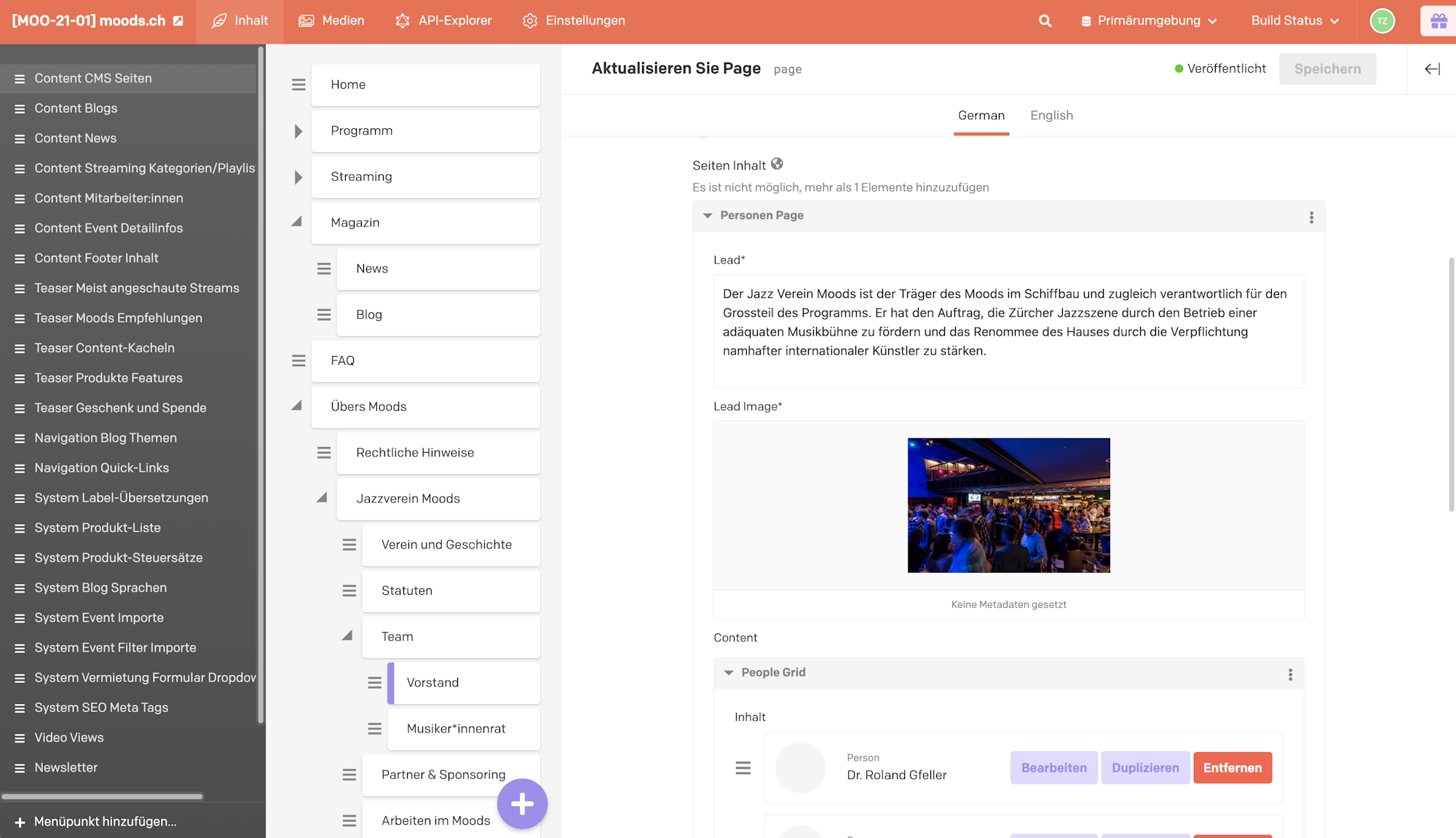The image size is (1456, 838).
Task: Collapse the Jazzverein Moods tree node
Action: click(322, 497)
